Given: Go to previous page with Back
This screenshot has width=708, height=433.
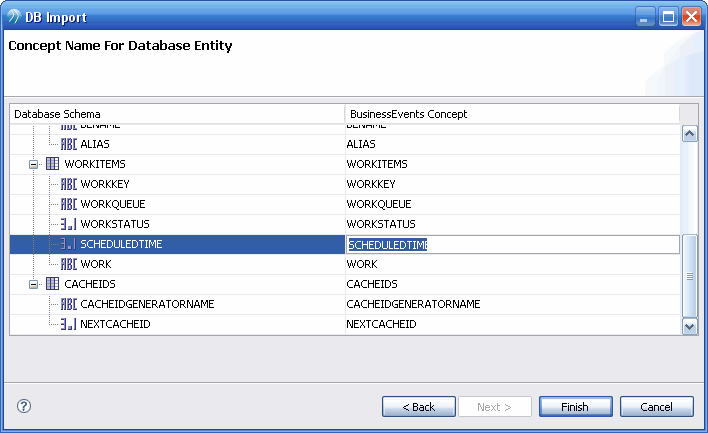Looking at the screenshot, I should pos(418,407).
